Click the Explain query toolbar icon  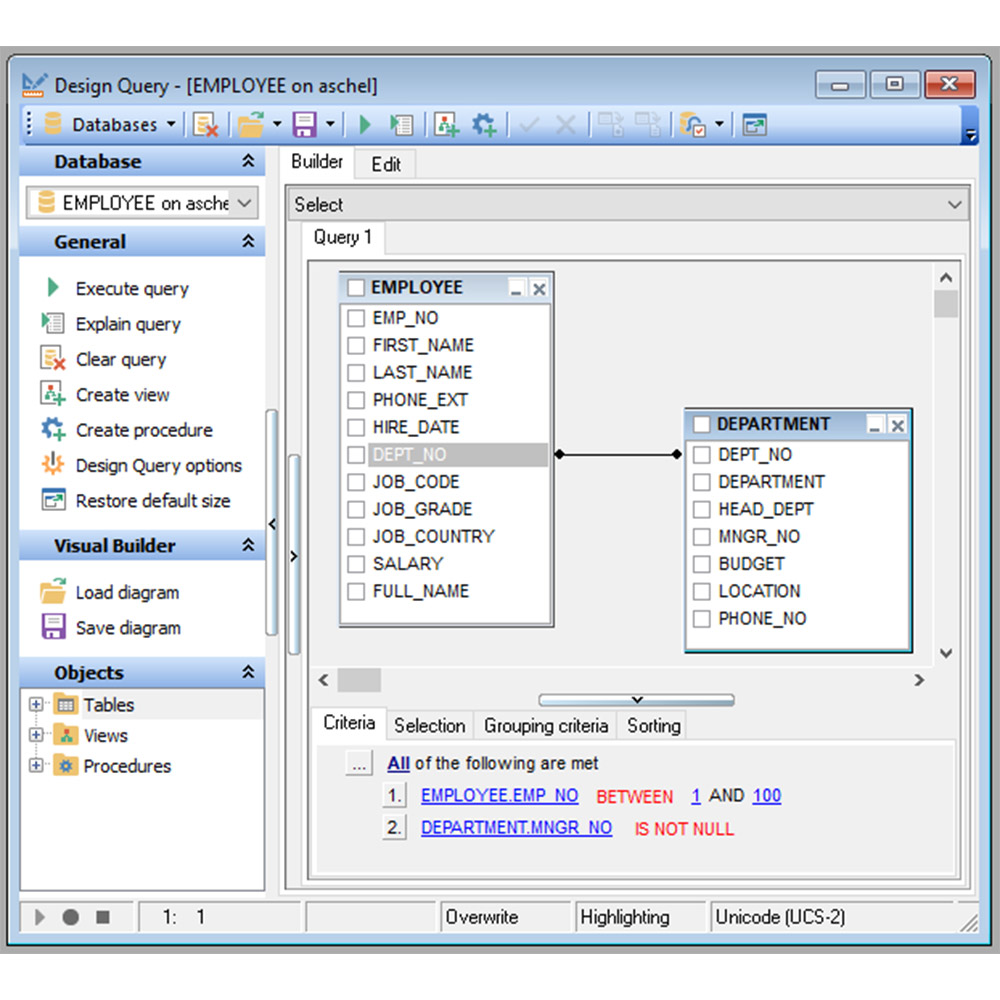[x=402, y=124]
